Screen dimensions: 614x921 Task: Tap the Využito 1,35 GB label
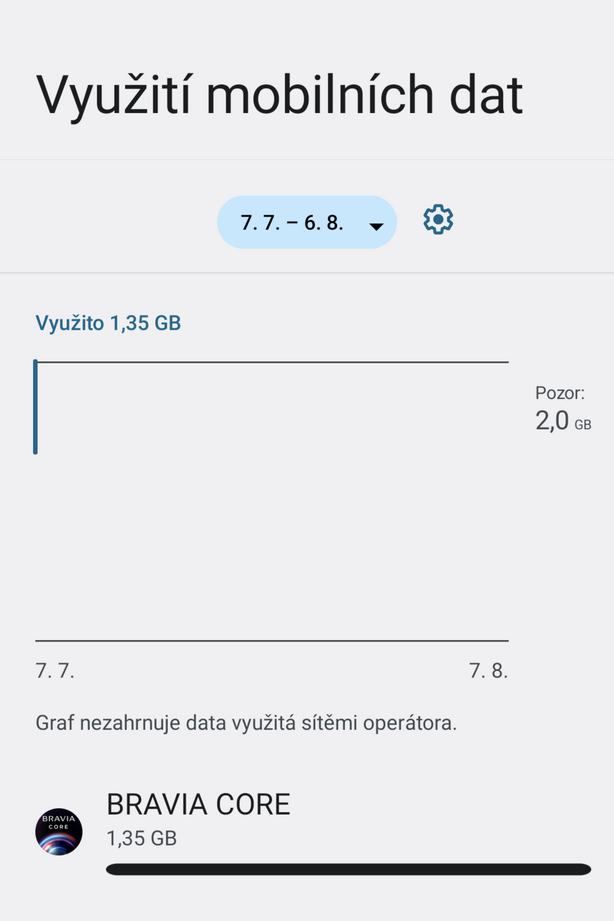click(x=109, y=322)
